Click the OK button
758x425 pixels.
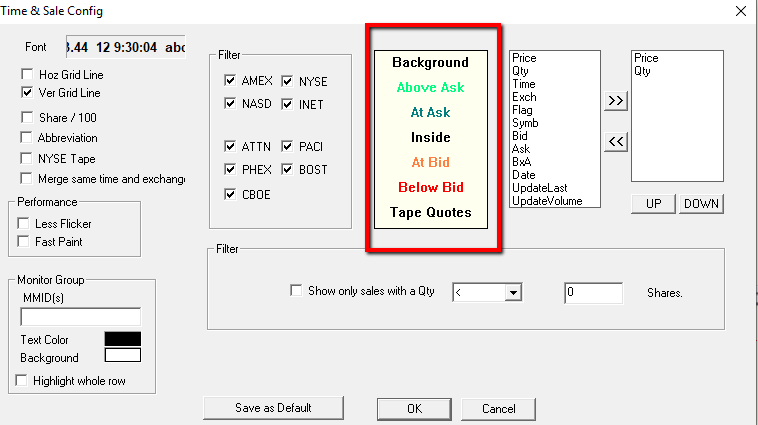[x=414, y=409]
